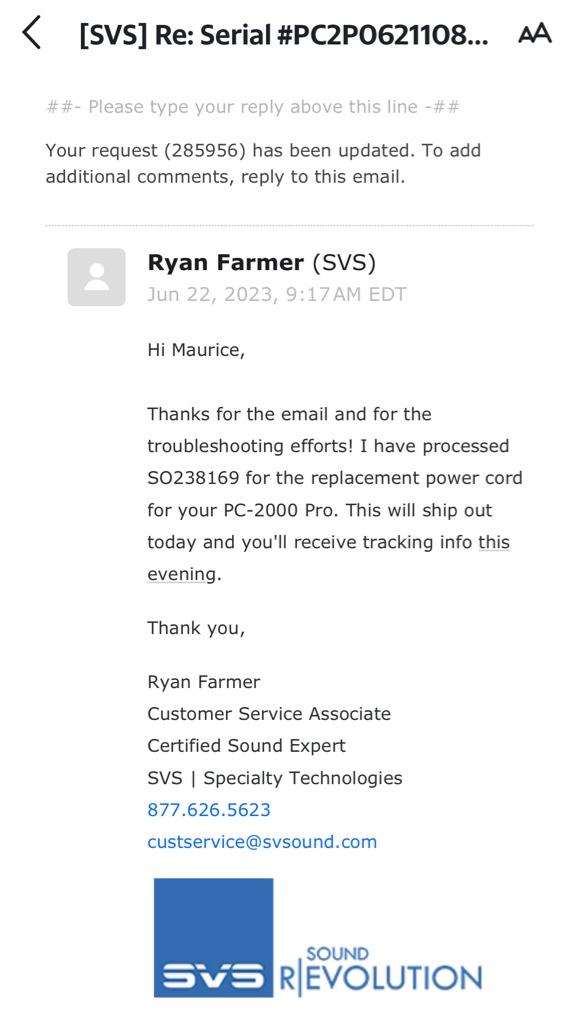
Task: Tap the request number 285956
Action: pos(205,151)
